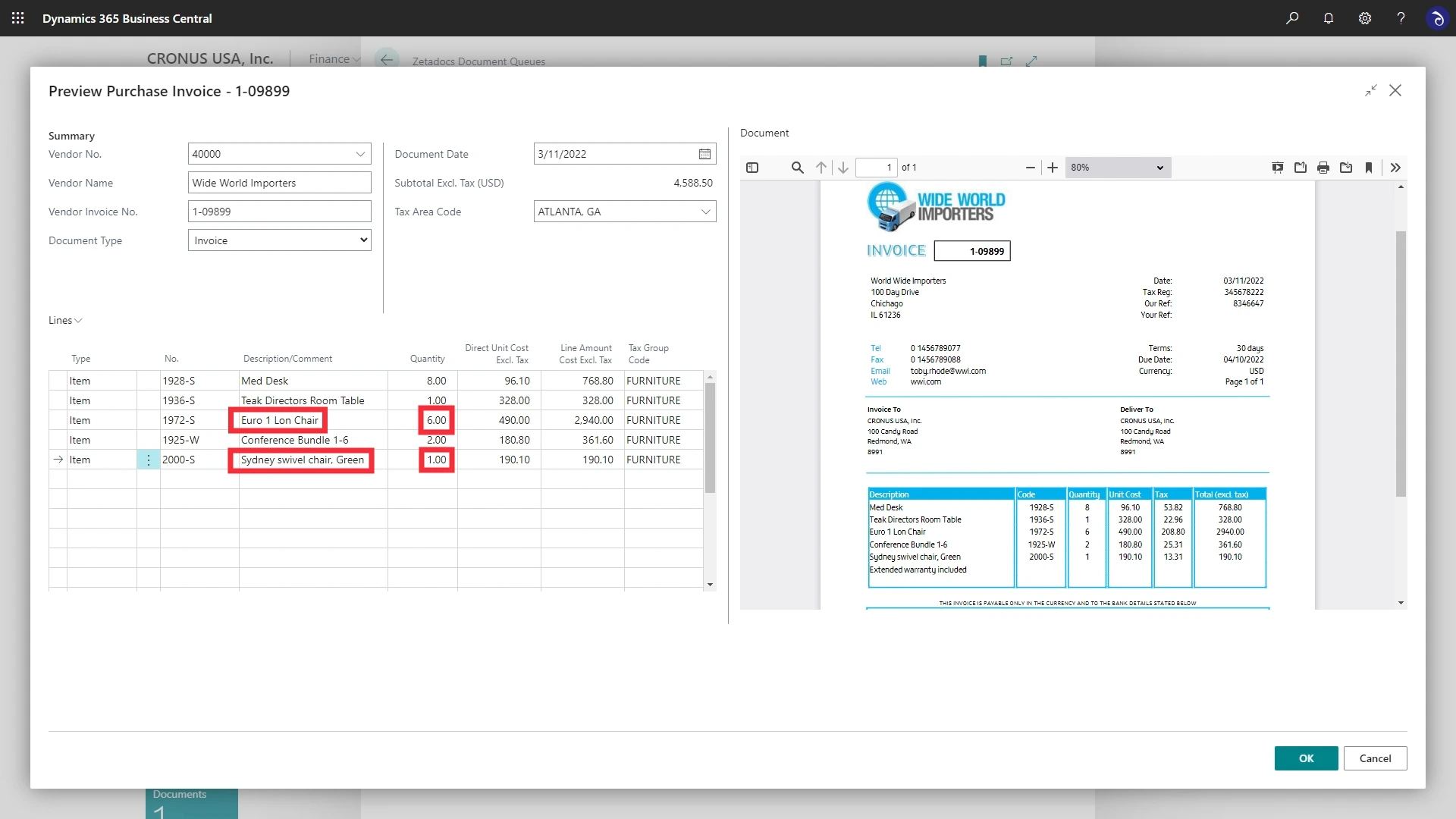Viewport: 1456px width, 819px height.
Task: Cancel the purchase invoice preview
Action: point(1375,758)
